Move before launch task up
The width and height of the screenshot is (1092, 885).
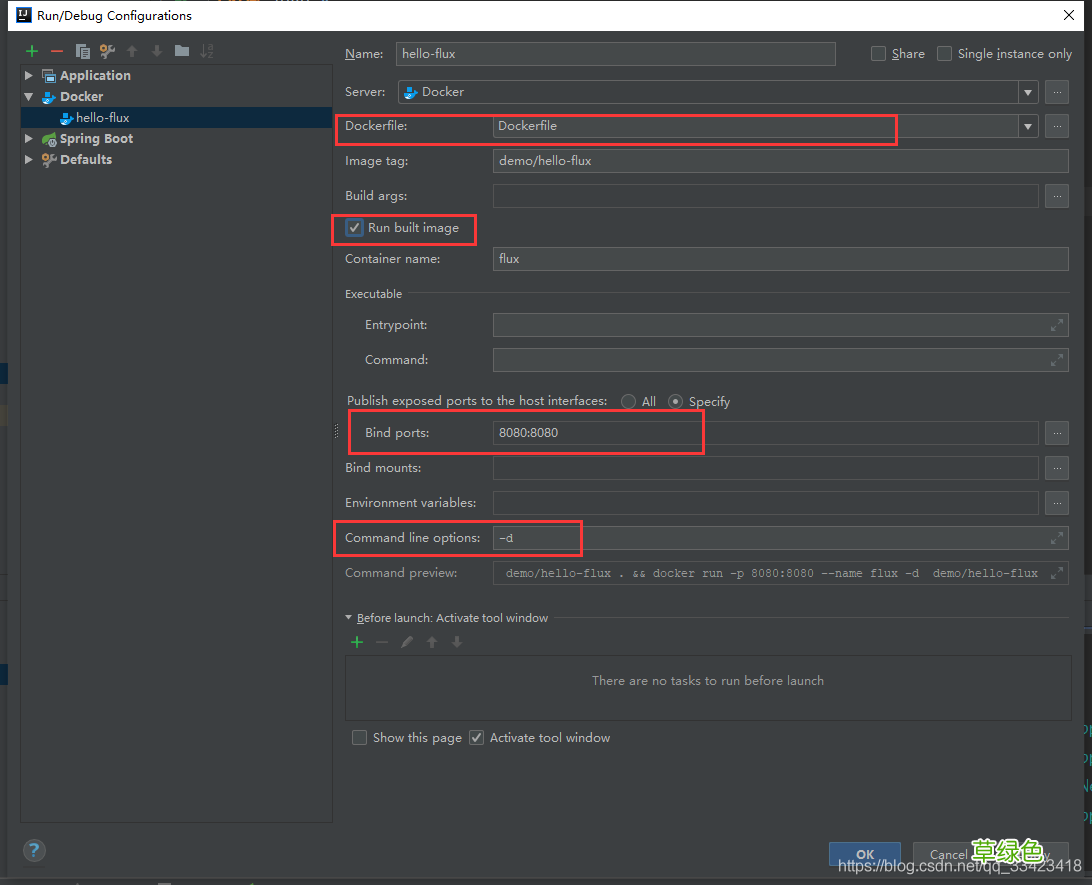point(432,642)
